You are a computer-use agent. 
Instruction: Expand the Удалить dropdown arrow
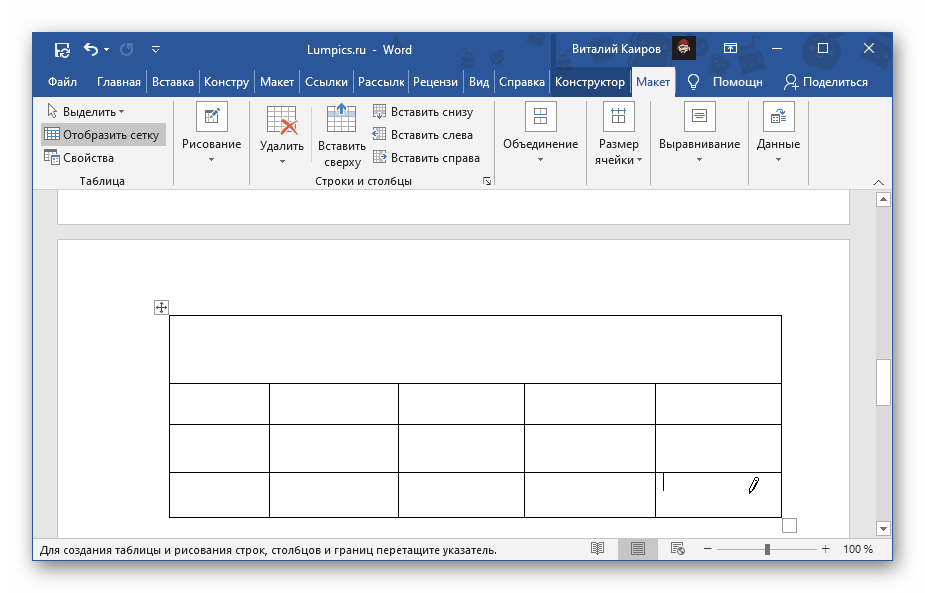coord(282,161)
